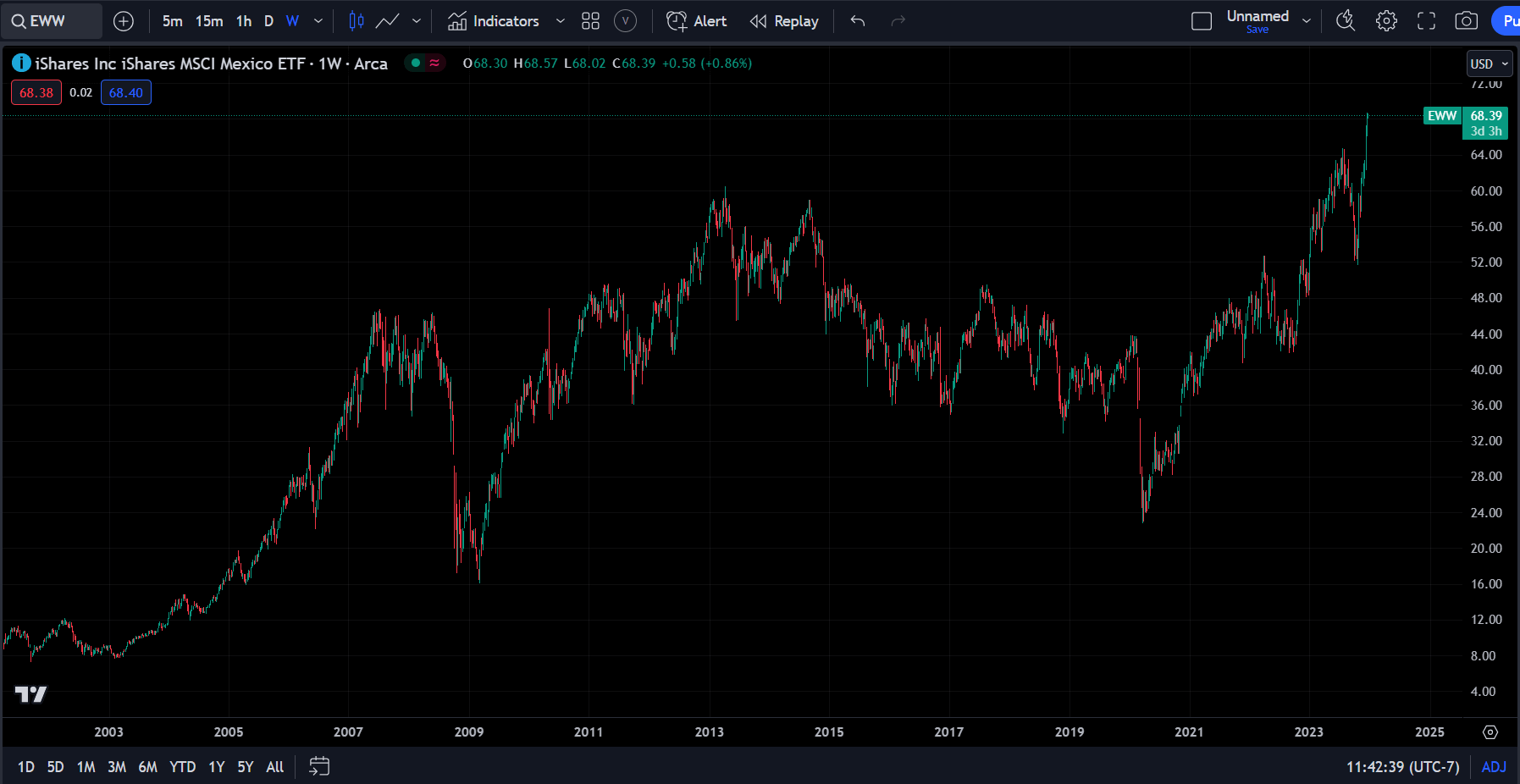Click the +0.58 (+0.86%) change value

[x=707, y=63]
